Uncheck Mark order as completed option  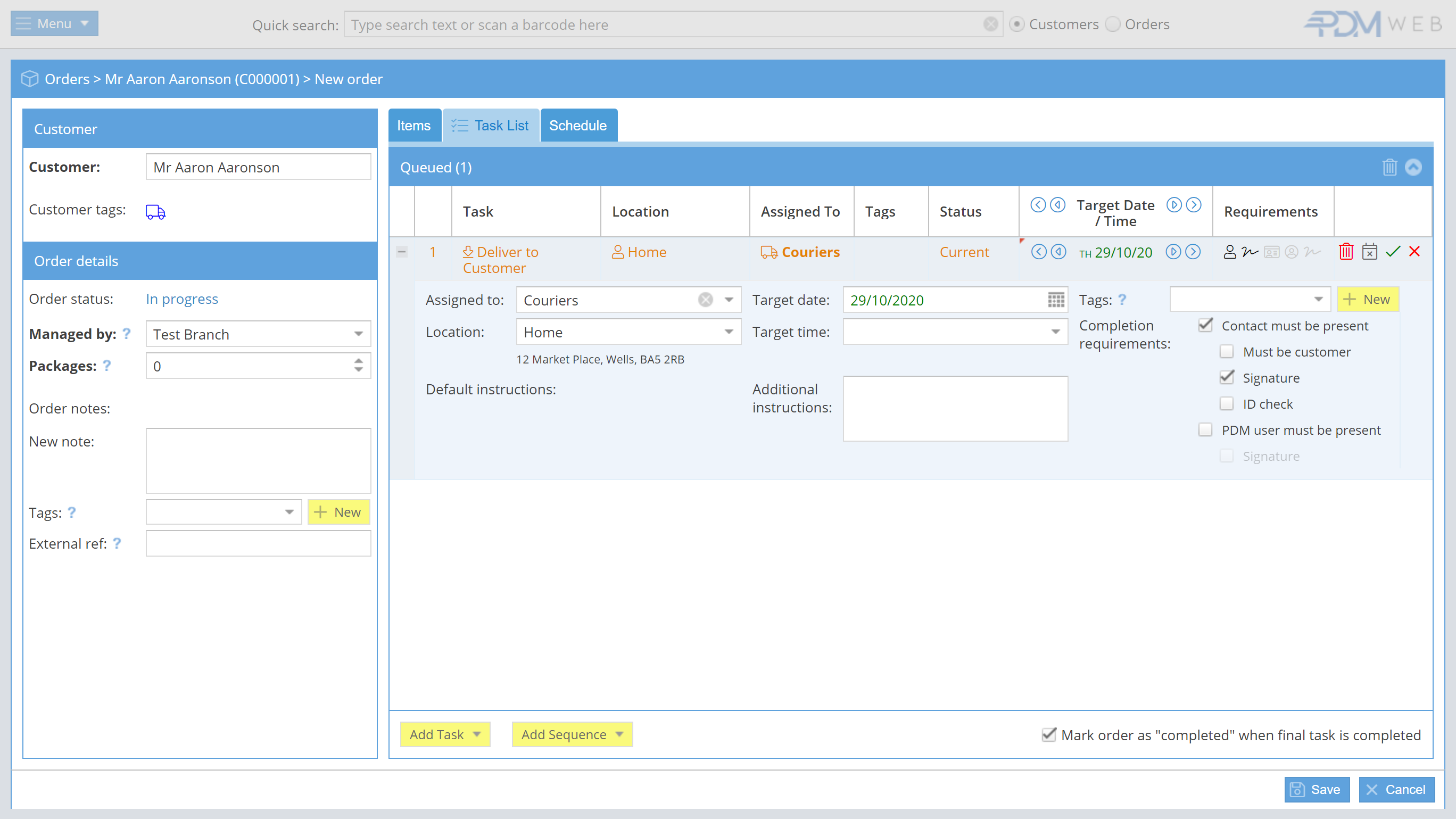1049,735
